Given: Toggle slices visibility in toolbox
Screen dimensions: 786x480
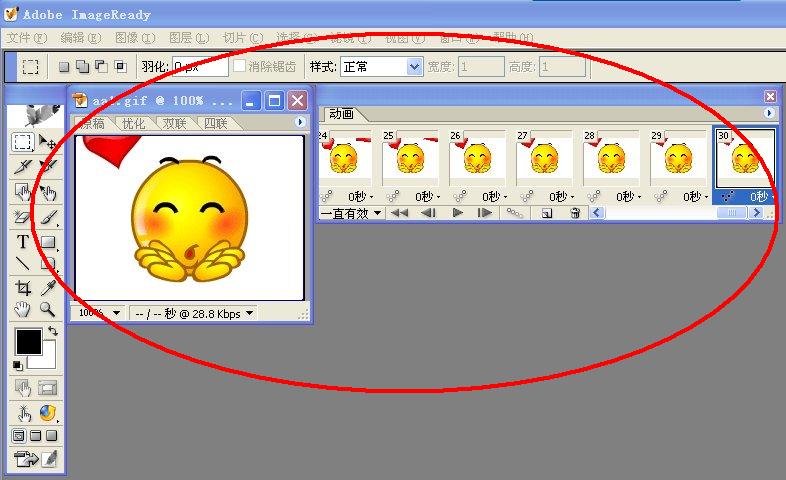Looking at the screenshot, I should click(x=48, y=388).
